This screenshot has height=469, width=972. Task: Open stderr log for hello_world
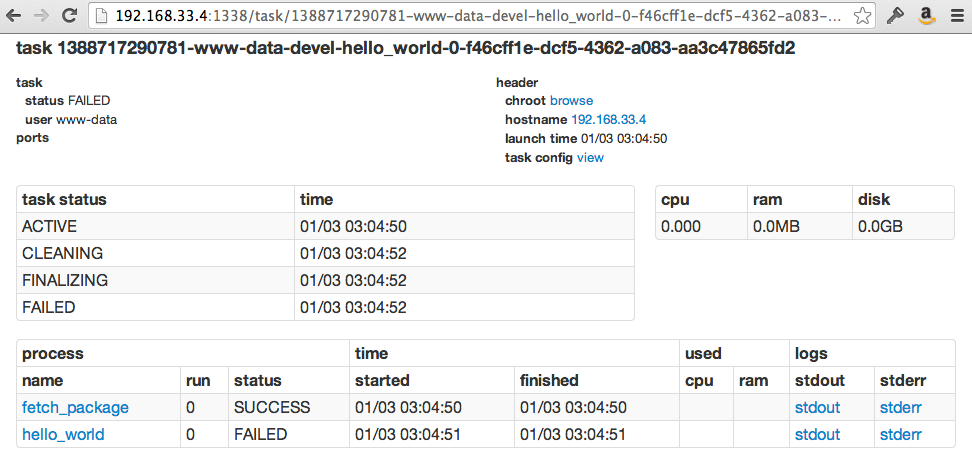click(900, 435)
